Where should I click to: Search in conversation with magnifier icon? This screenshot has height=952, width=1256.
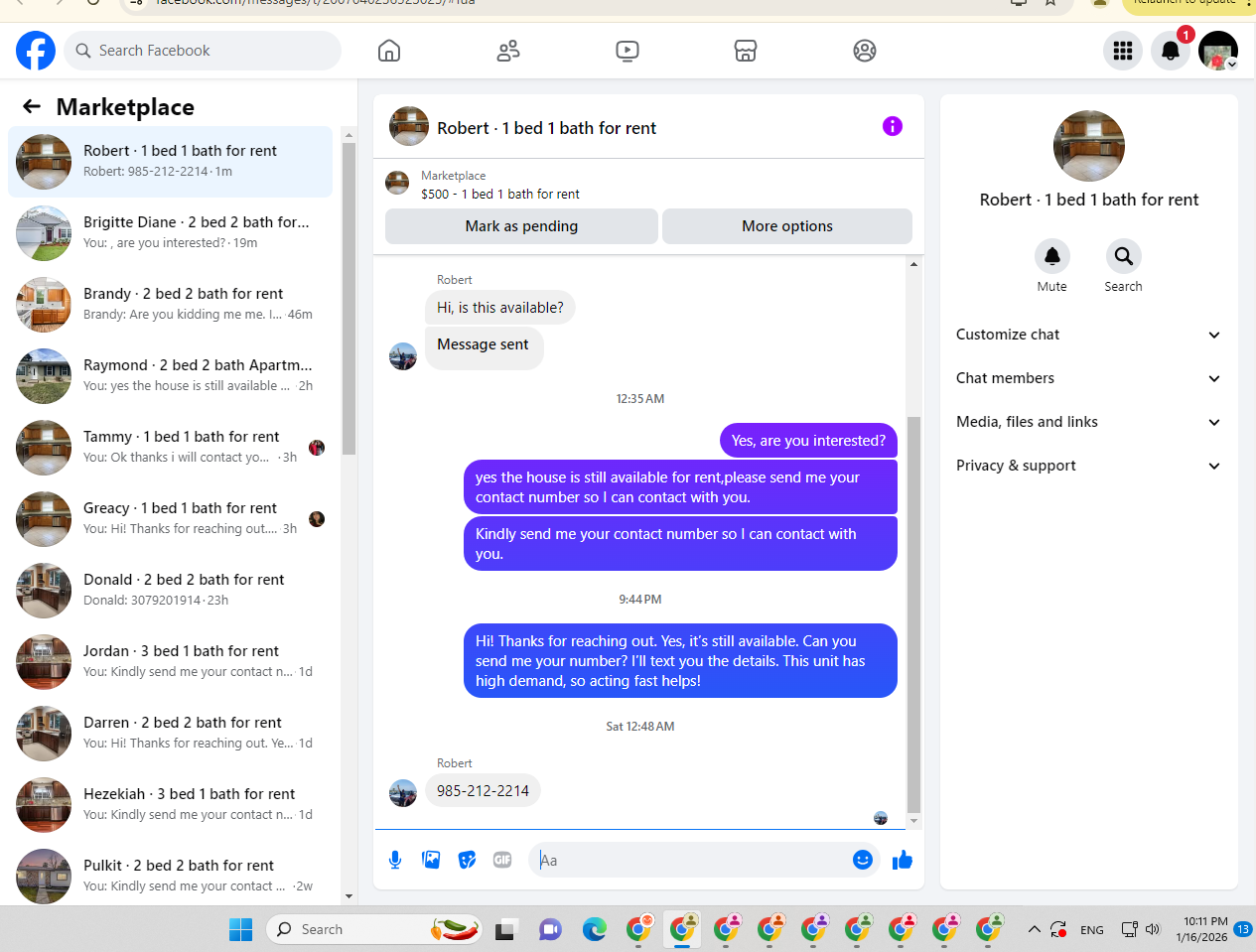pyautogui.click(x=1124, y=256)
